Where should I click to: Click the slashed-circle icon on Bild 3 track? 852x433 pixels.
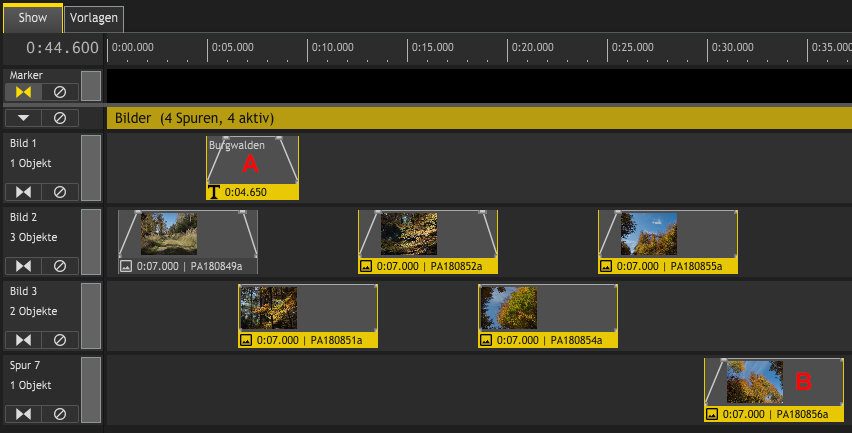[59, 339]
